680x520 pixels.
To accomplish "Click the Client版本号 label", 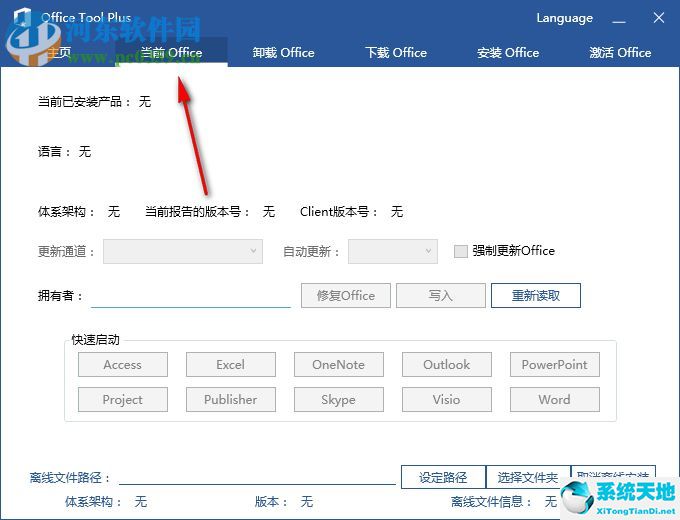I will click(339, 212).
